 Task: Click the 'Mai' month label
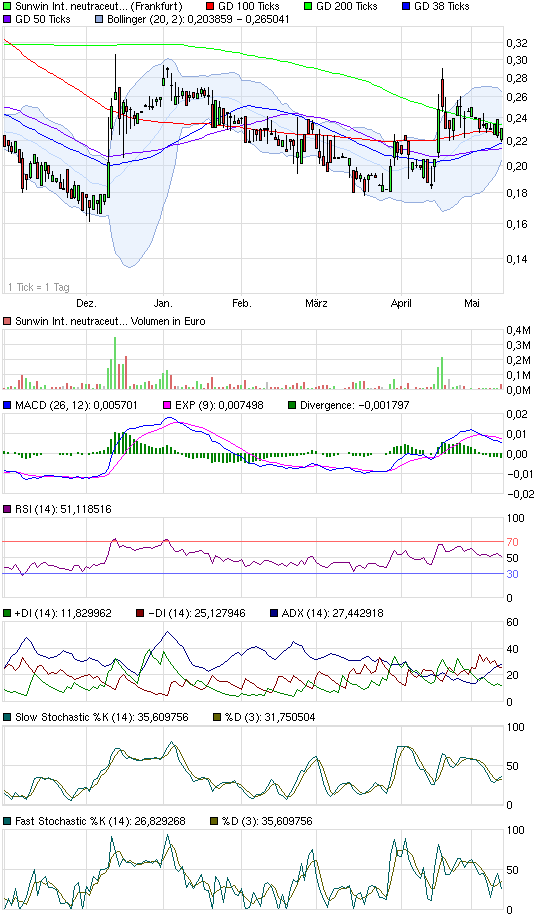472,303
